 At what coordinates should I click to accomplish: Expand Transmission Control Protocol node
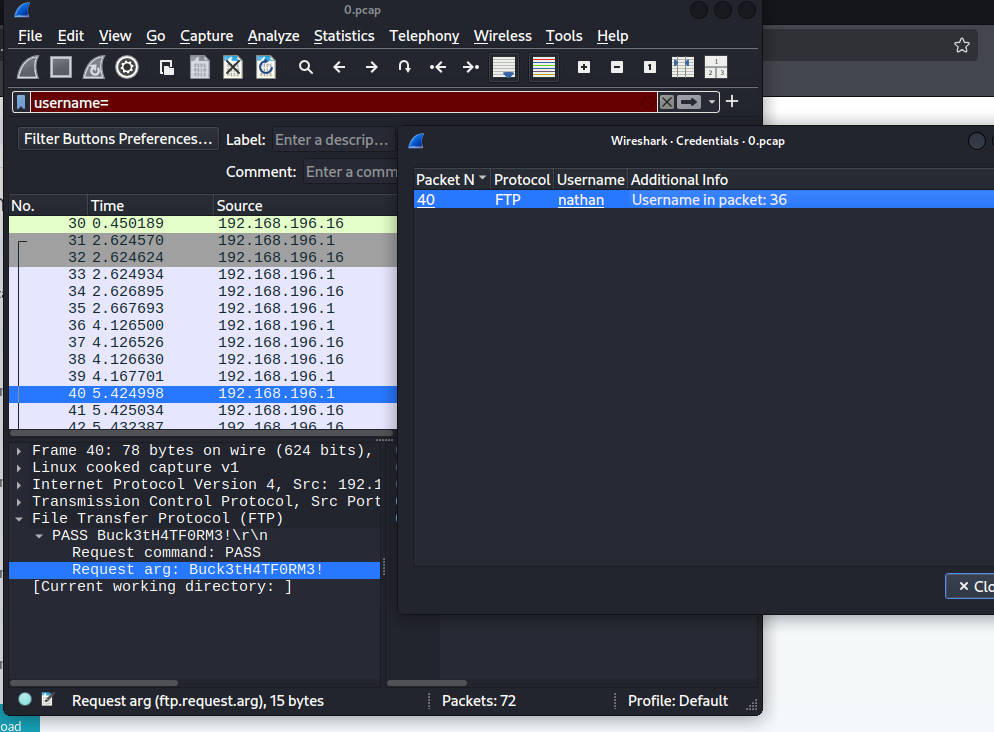point(19,502)
